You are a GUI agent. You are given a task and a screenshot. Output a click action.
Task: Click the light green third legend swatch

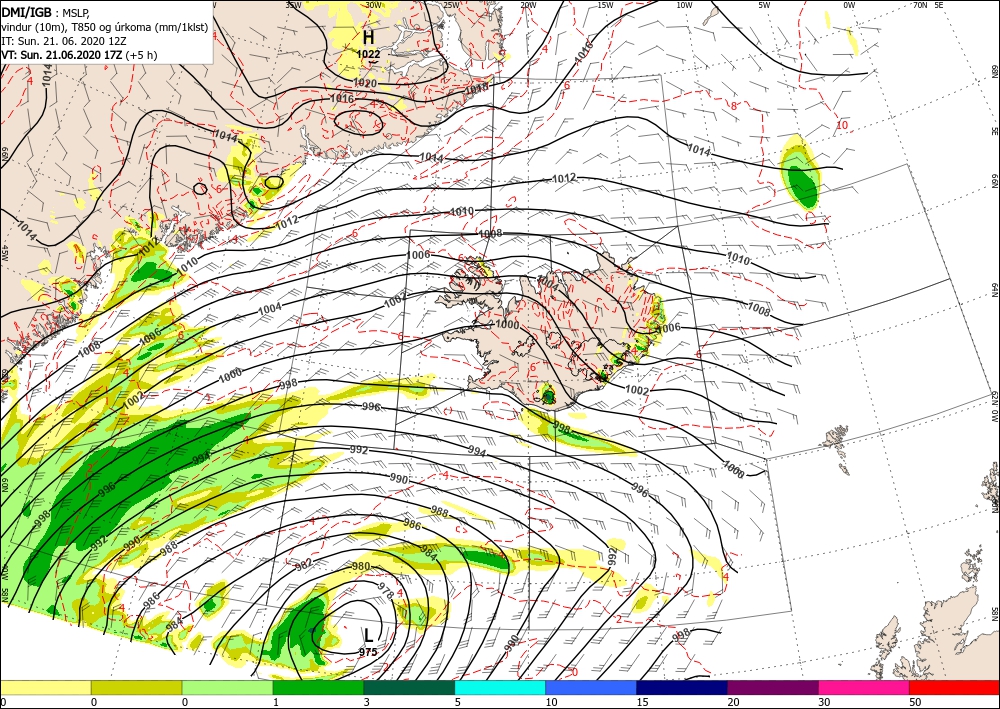(x=227, y=687)
